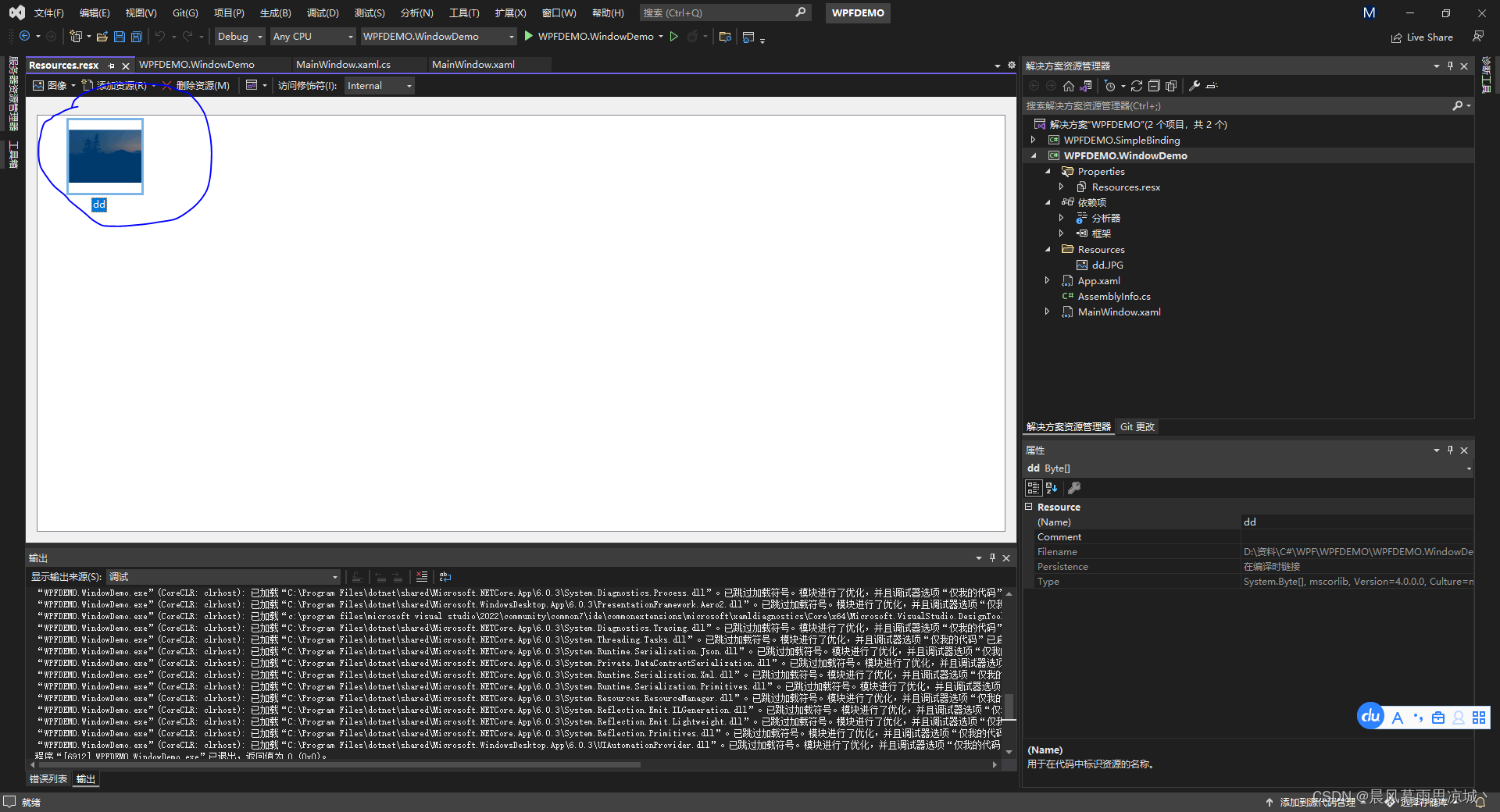Select the Git 更改 tab
The width and height of the screenshot is (1500, 812).
pos(1137,426)
